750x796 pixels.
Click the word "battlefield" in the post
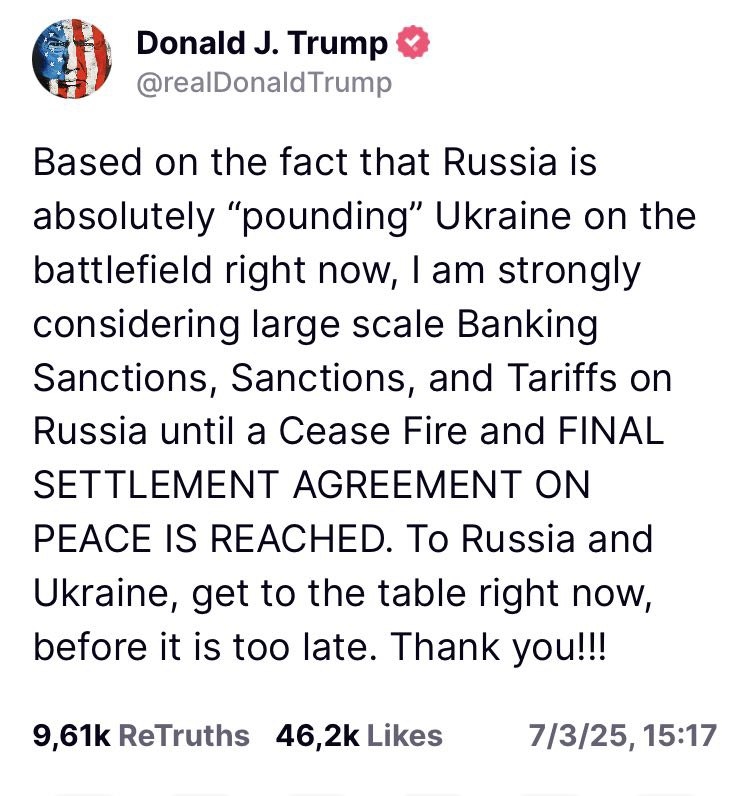pyautogui.click(x=122, y=270)
